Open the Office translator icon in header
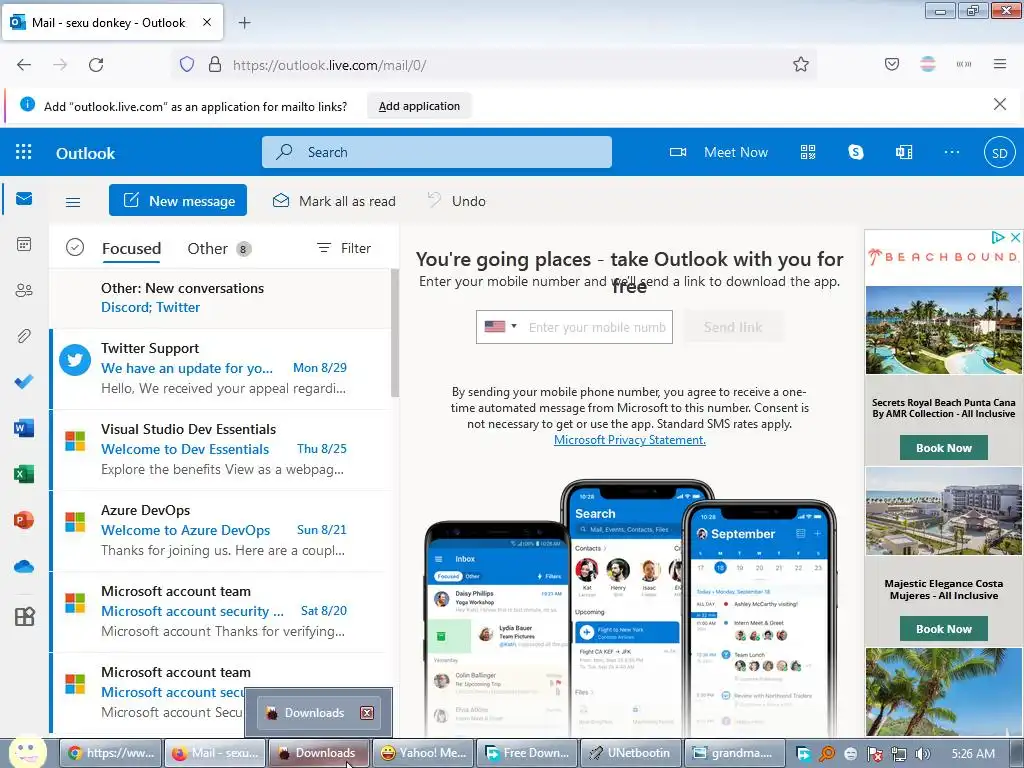 [904, 152]
